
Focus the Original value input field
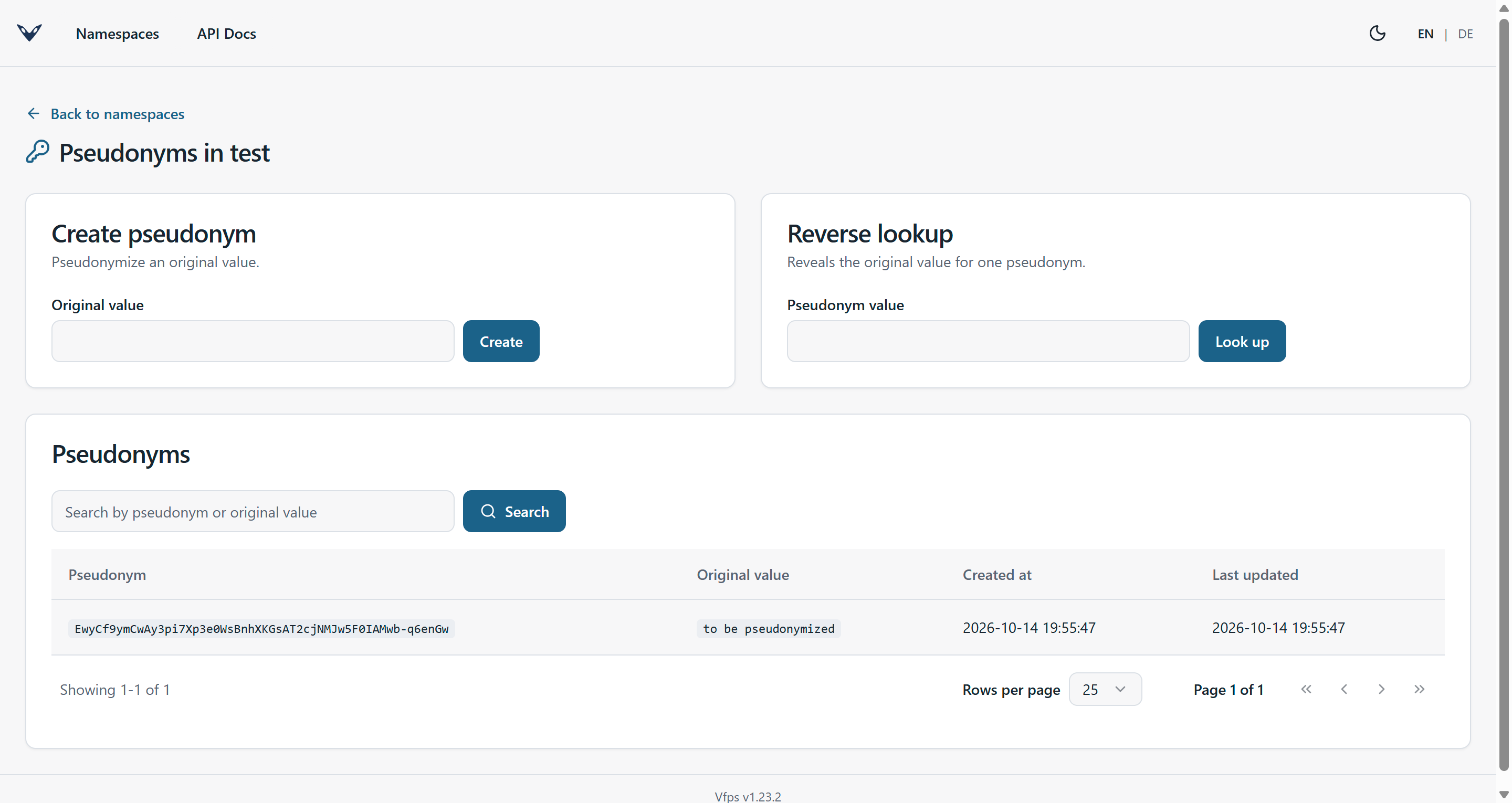click(253, 341)
